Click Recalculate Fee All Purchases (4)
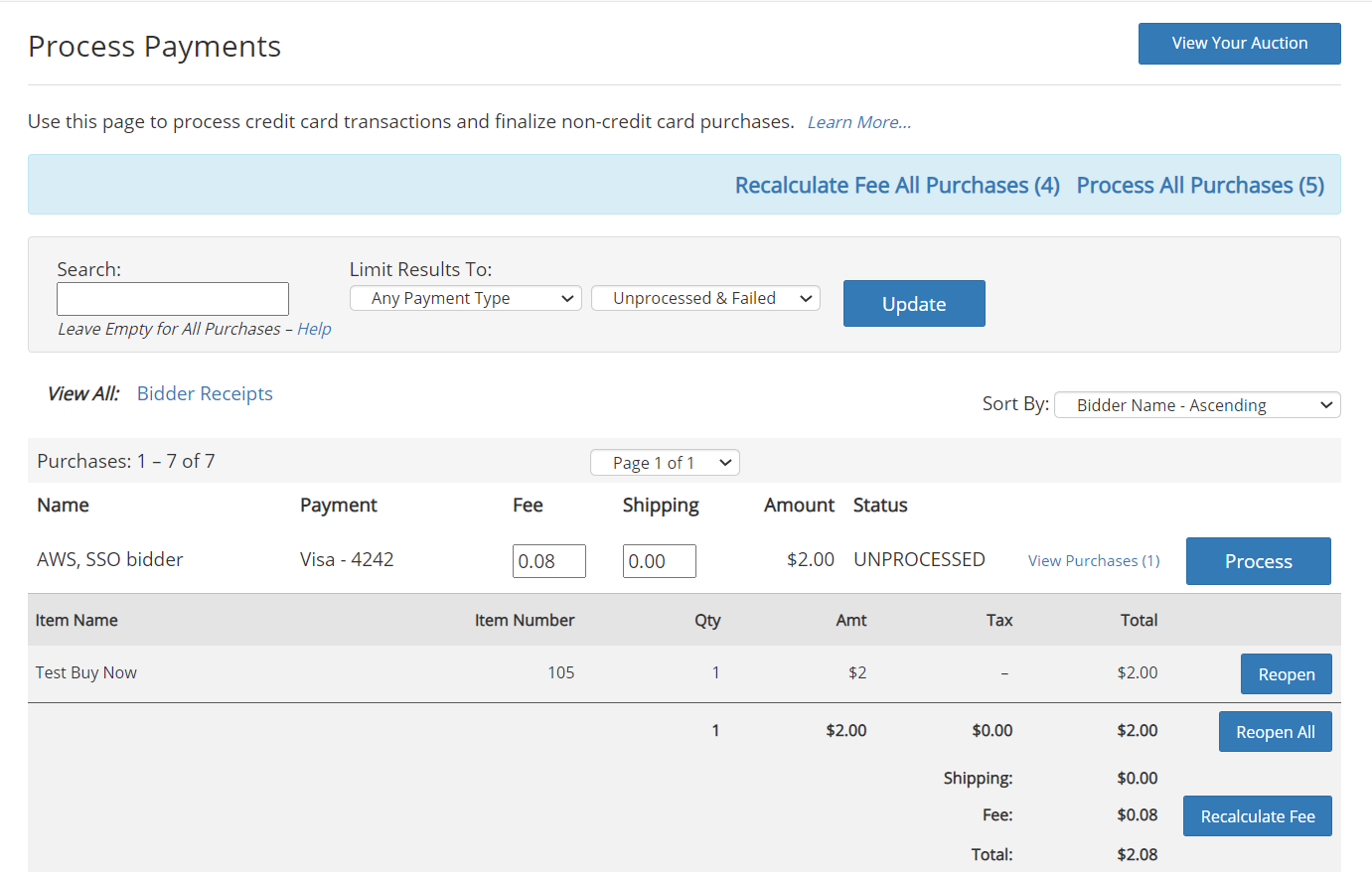Image resolution: width=1372 pixels, height=880 pixels. 897,186
